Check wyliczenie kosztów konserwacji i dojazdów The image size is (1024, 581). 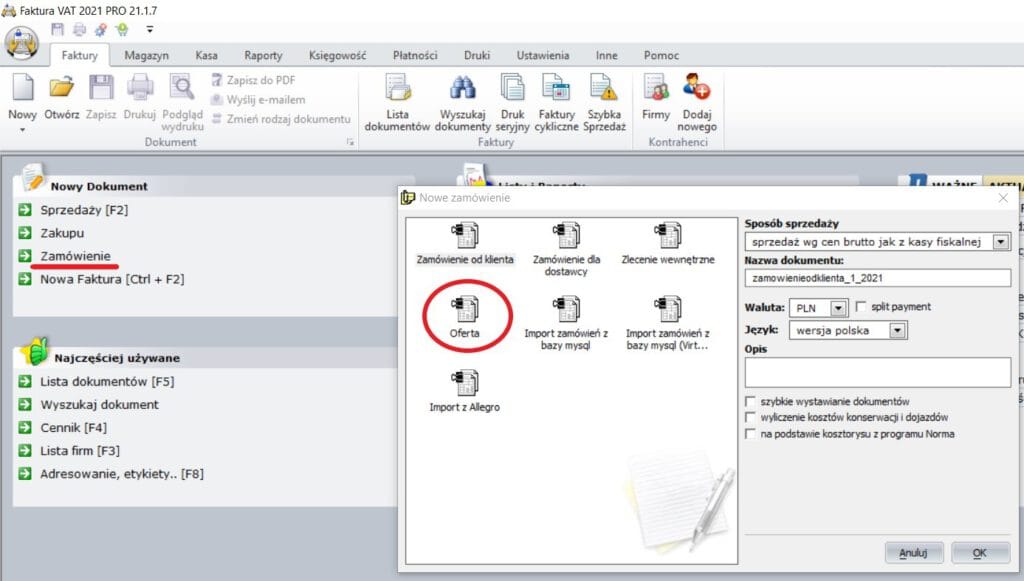coord(751,417)
